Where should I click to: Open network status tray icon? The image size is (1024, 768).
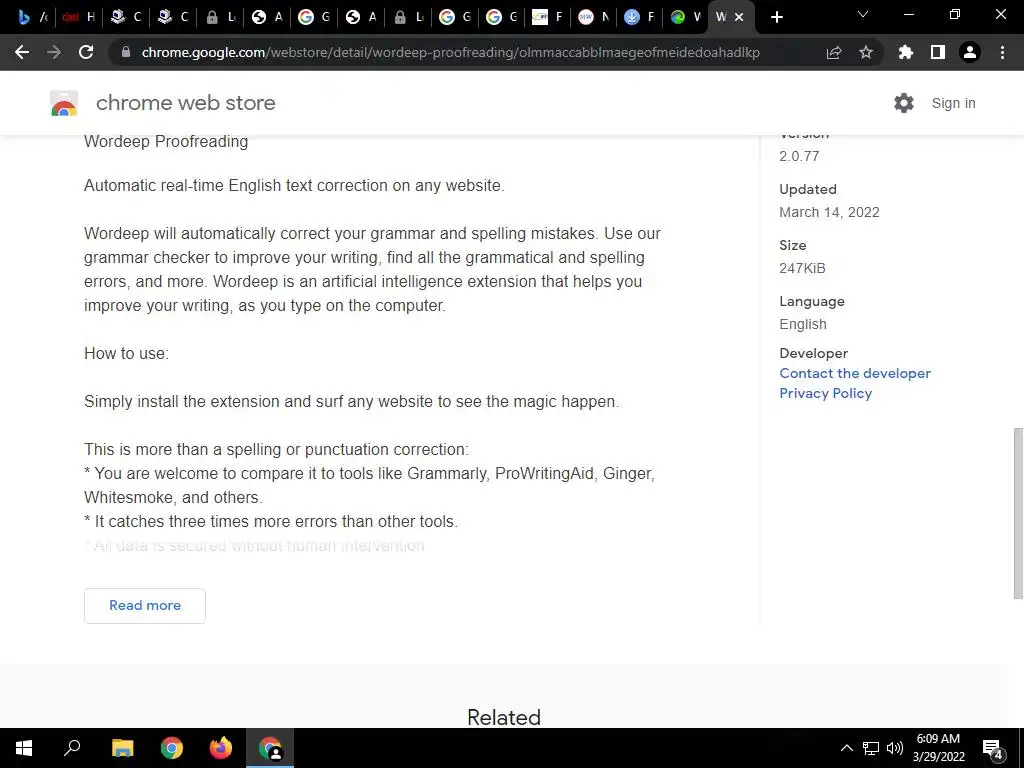coord(871,748)
